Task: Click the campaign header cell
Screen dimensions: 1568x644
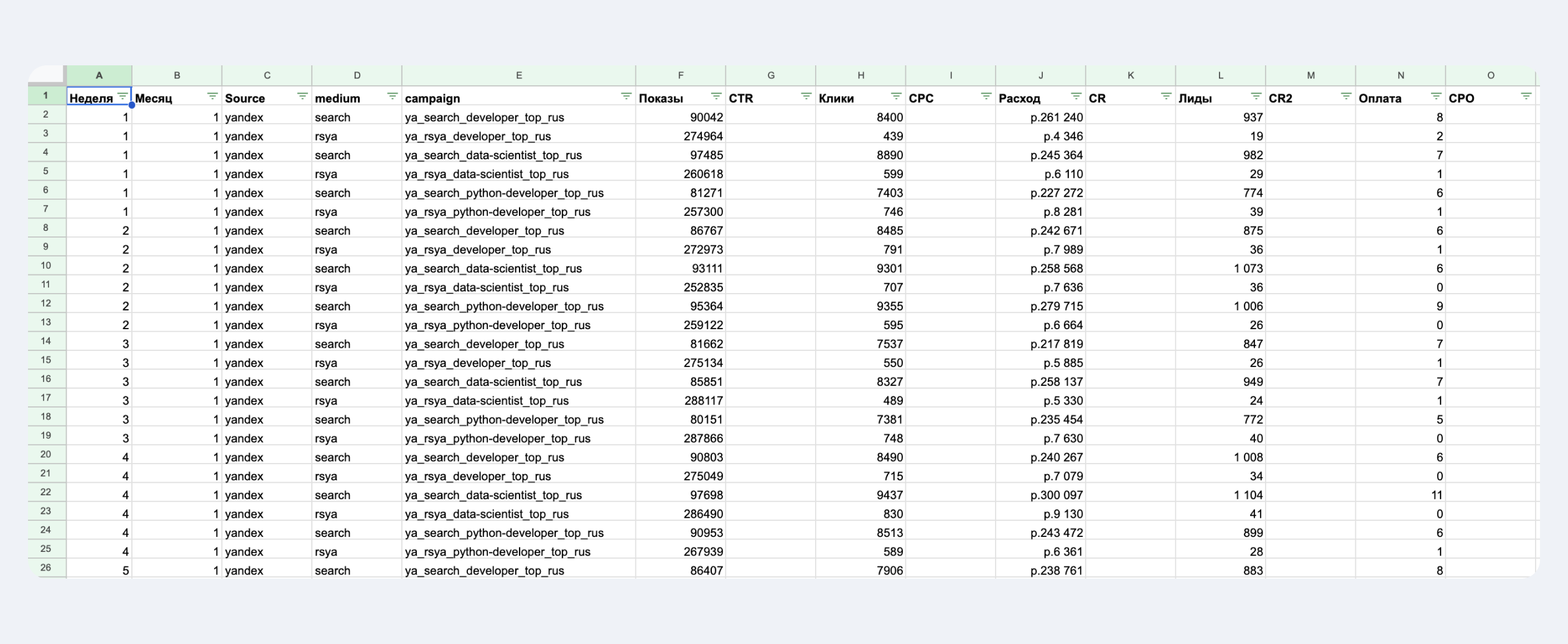Action: tap(519, 96)
